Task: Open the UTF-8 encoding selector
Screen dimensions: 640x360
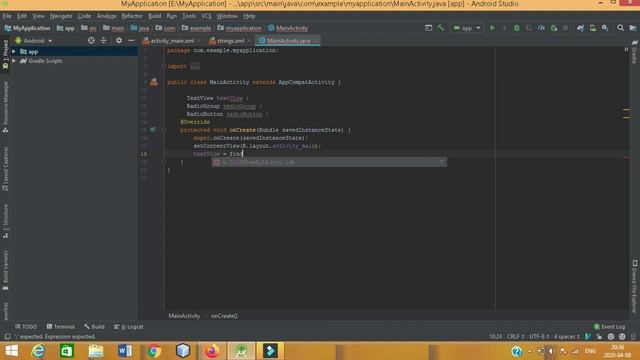Action: (x=539, y=337)
